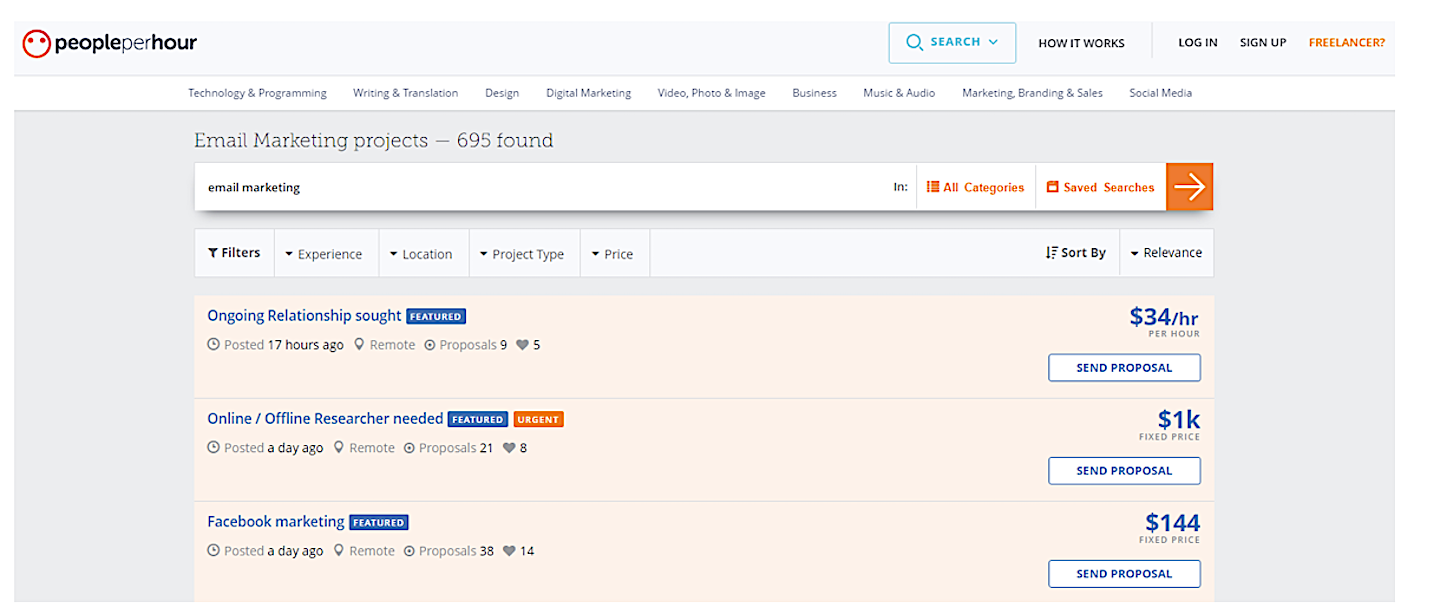Click heart icon on Facebook marketing project
The image size is (1440, 614).
(x=509, y=551)
